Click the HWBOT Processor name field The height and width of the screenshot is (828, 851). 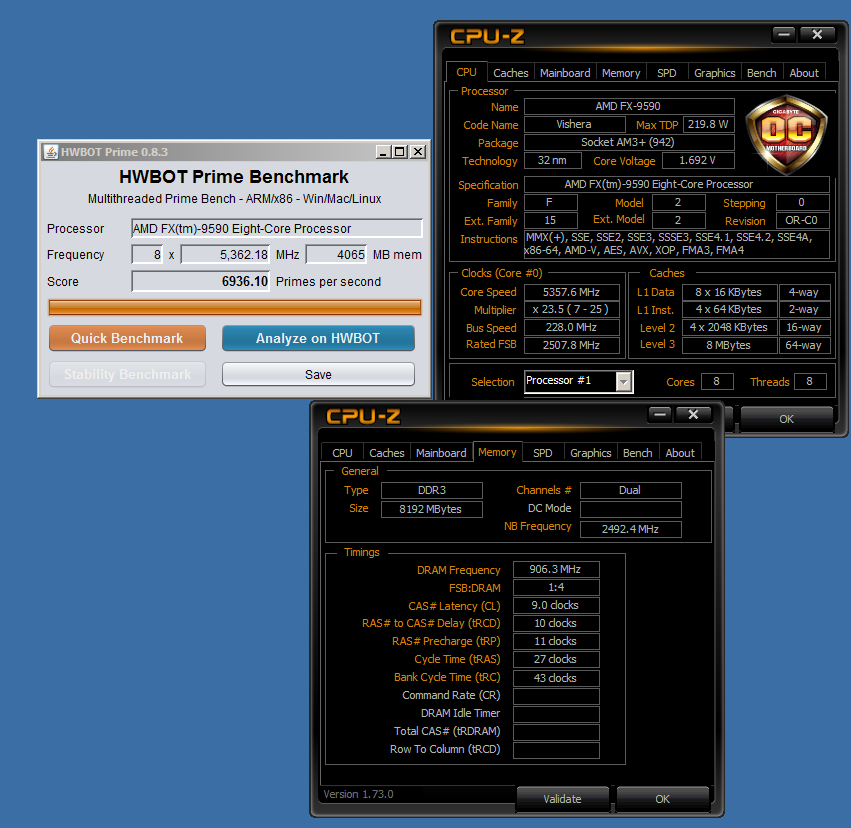277,228
